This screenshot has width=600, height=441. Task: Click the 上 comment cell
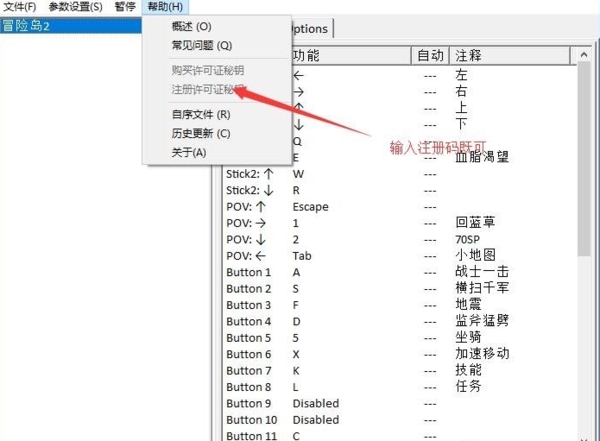click(x=461, y=108)
